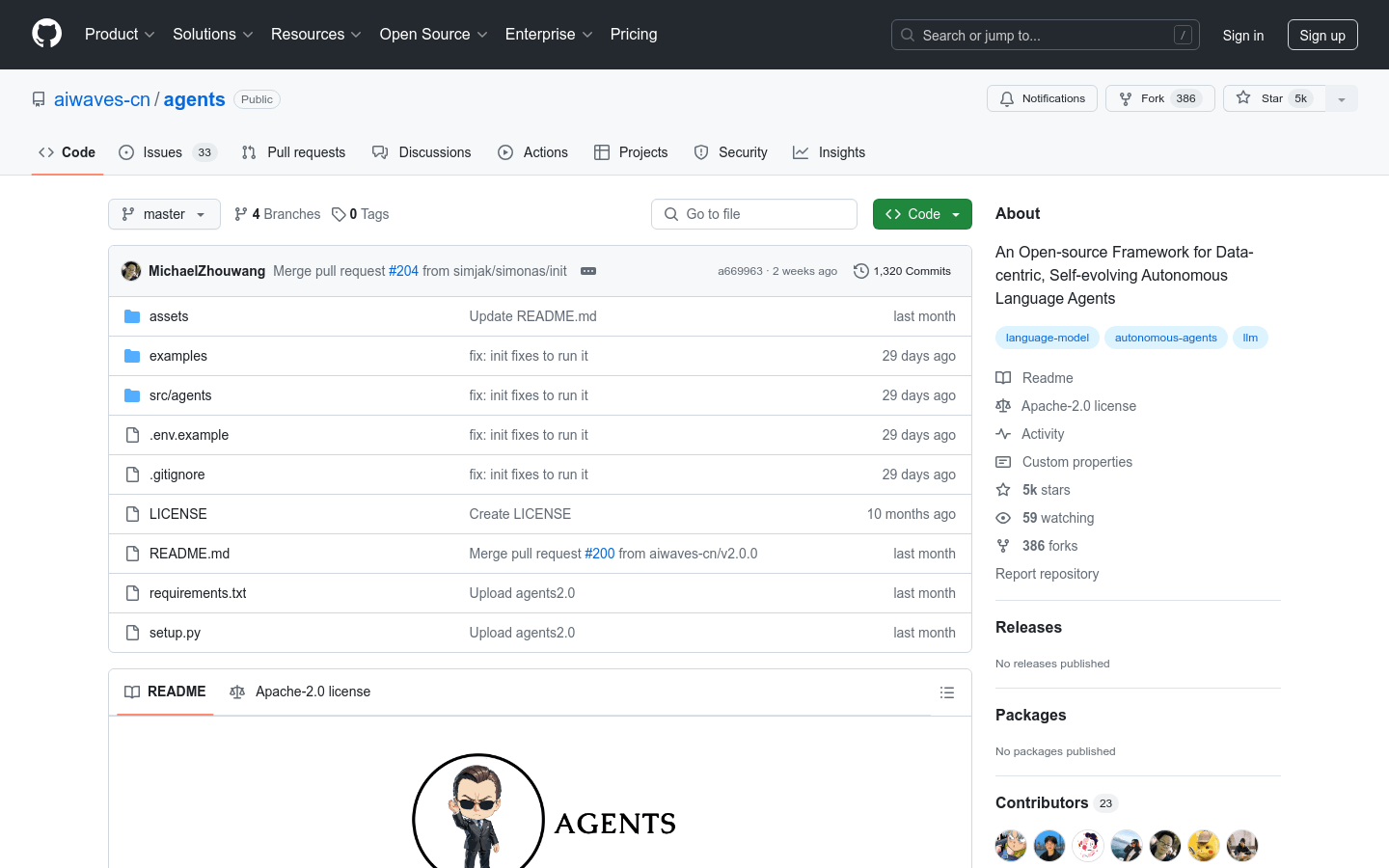Screen dimensions: 1389x868
Task: Click the tag icon beside 0 Tags
Action: (339, 214)
